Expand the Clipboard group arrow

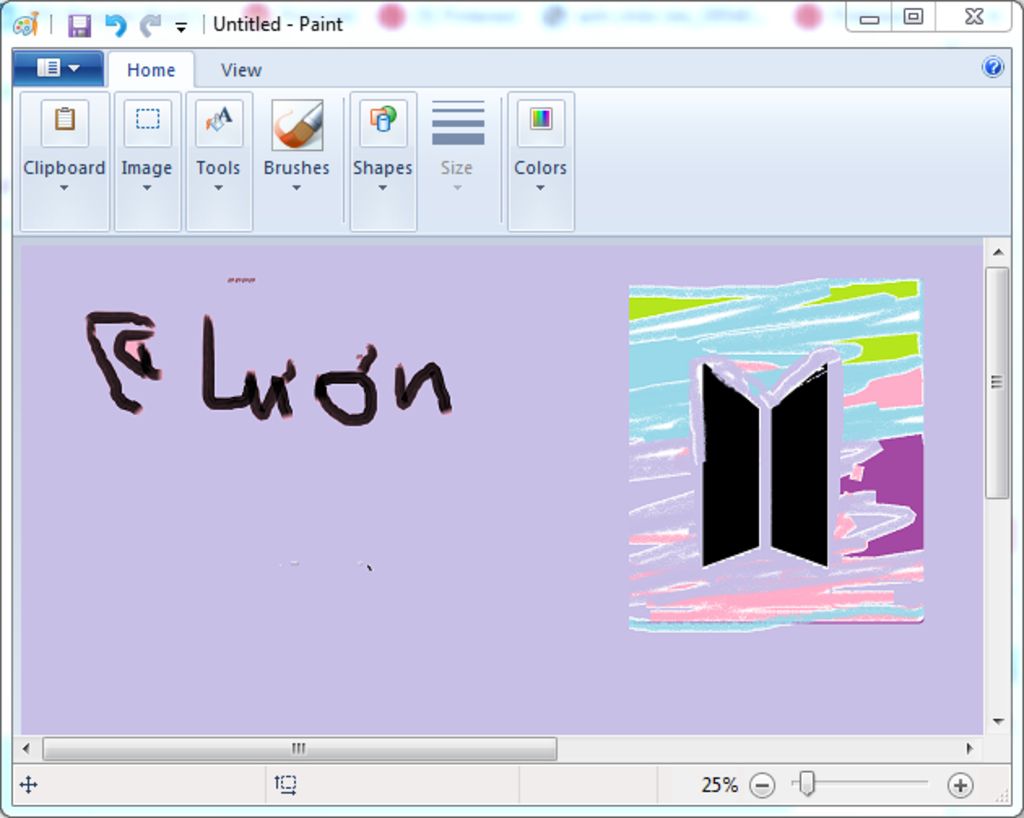click(x=64, y=188)
